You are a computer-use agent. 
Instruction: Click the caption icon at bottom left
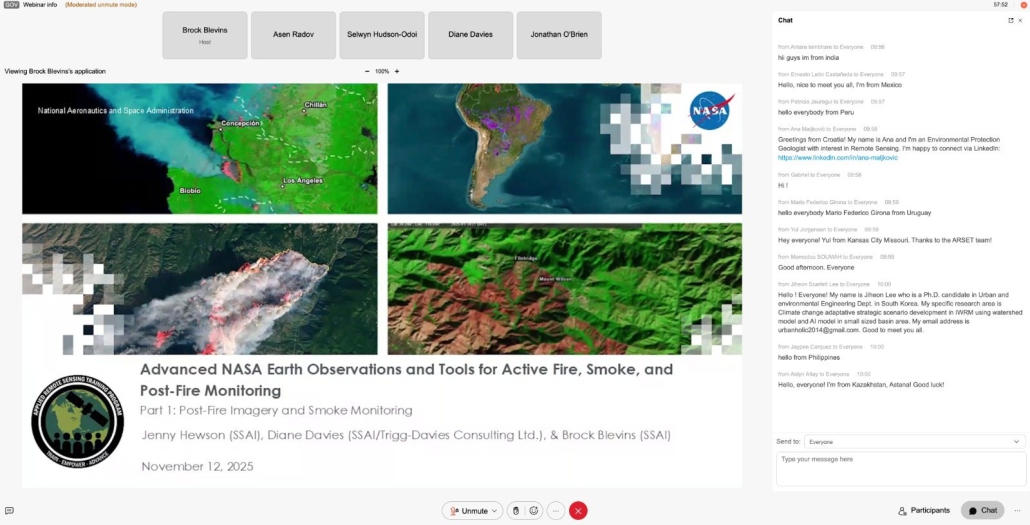coord(9,510)
